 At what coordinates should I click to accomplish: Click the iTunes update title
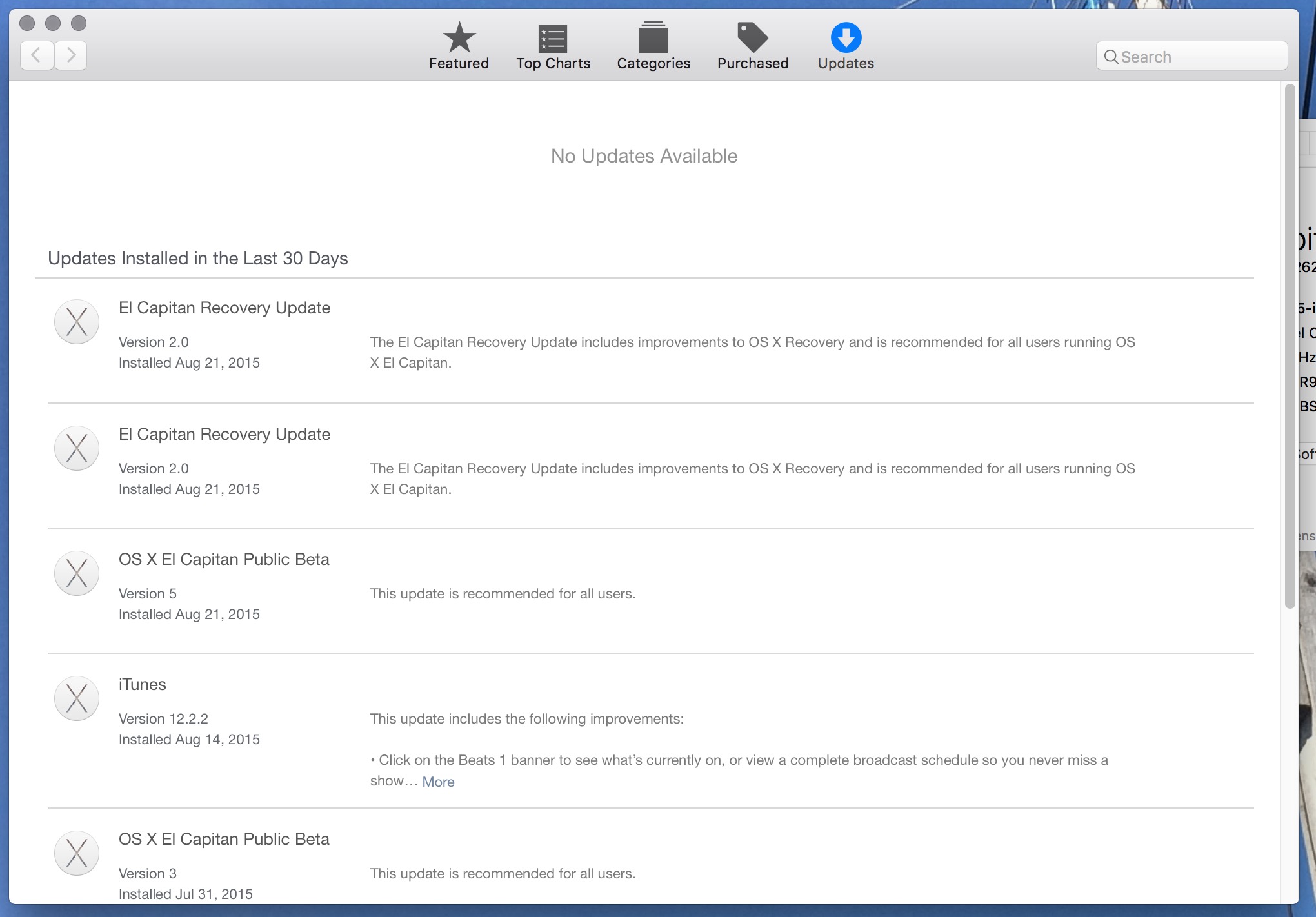(143, 684)
